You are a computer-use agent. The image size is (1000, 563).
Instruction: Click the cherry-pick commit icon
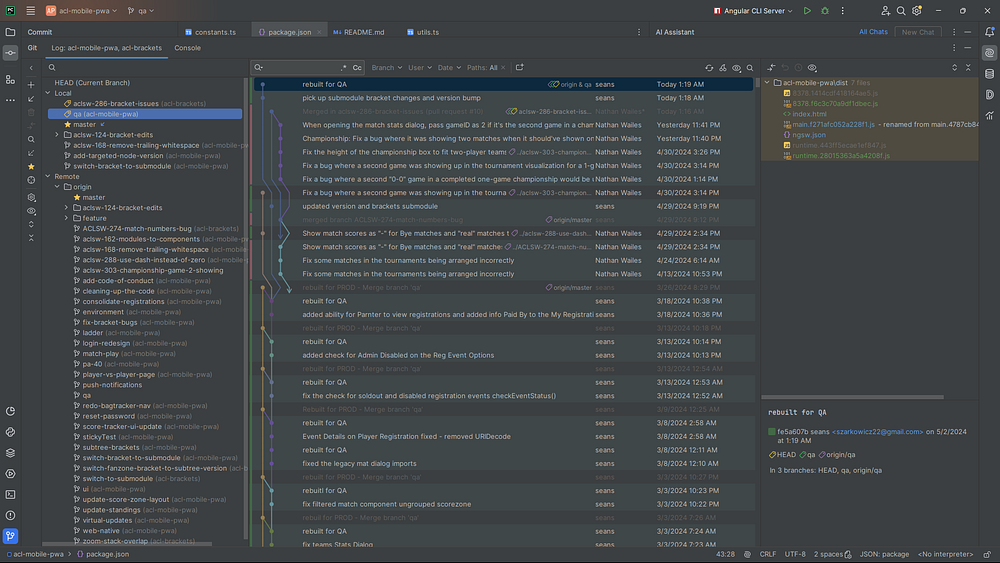point(723,68)
